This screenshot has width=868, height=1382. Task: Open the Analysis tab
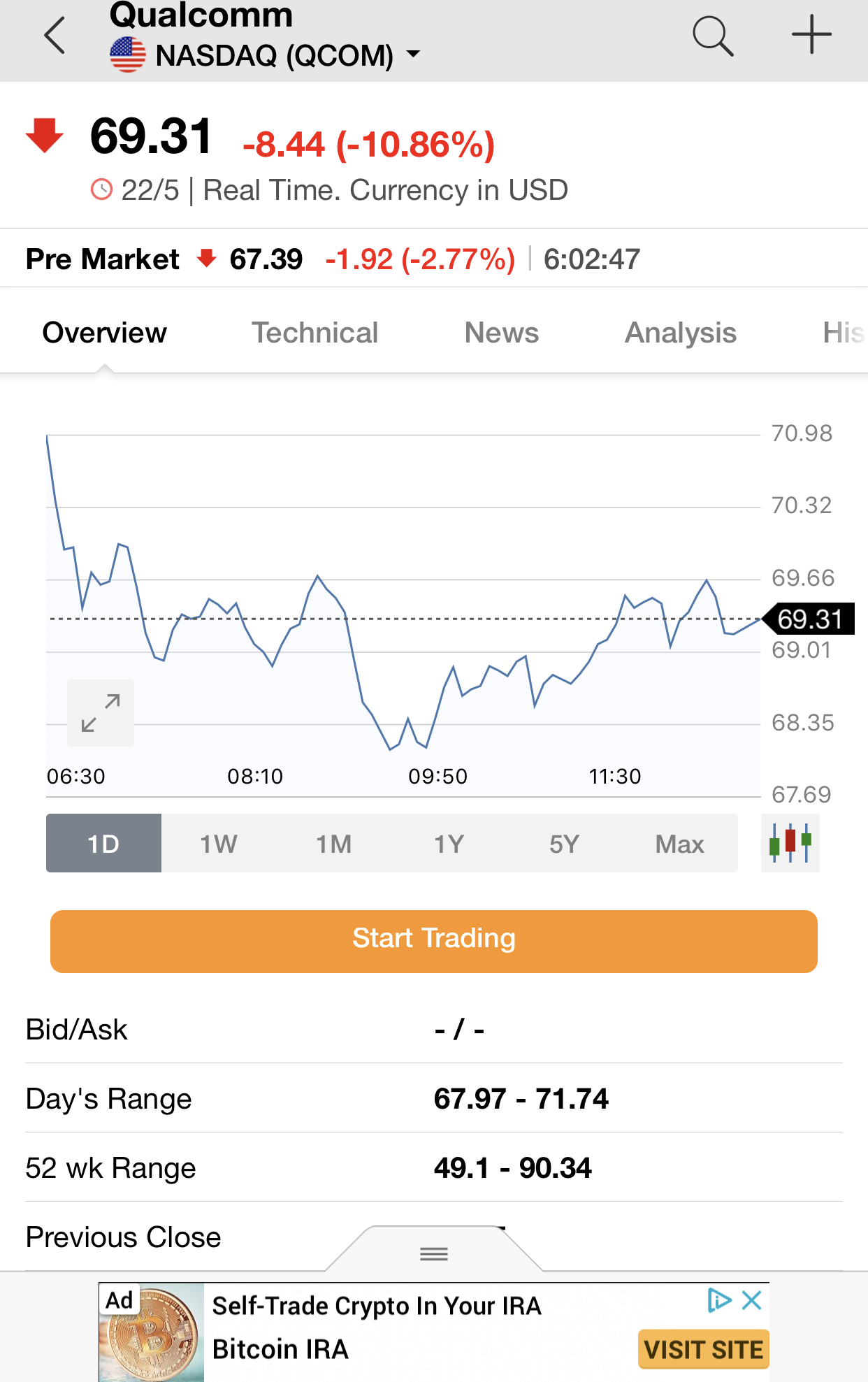point(681,333)
